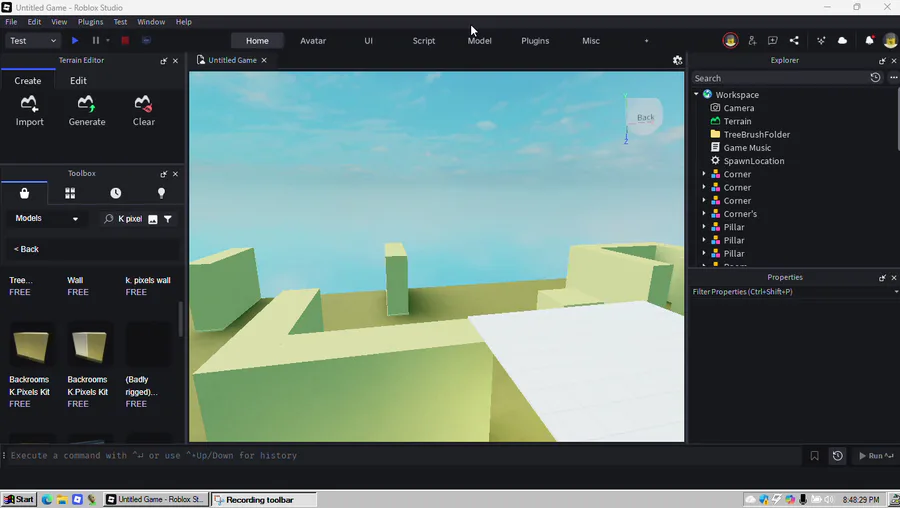
Task: Open Toolbox recent clock tab
Action: pos(115,193)
